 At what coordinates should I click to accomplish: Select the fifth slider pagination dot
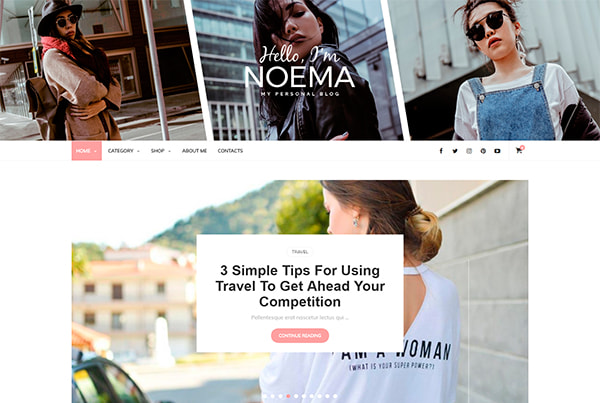(x=296, y=396)
